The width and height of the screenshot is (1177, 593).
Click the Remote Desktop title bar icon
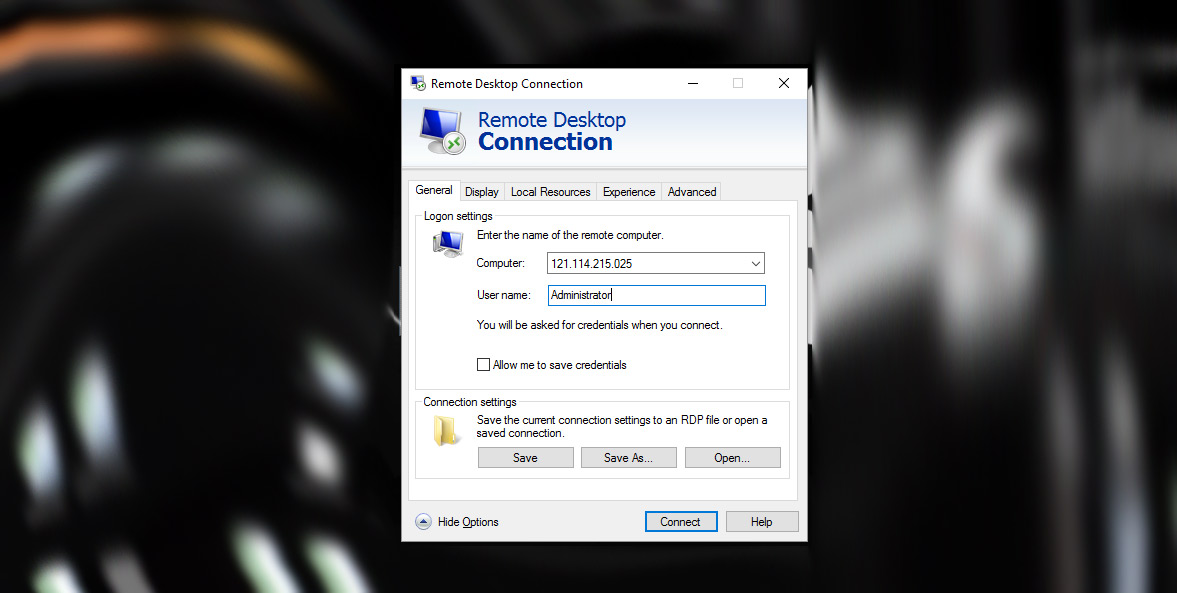click(x=418, y=83)
